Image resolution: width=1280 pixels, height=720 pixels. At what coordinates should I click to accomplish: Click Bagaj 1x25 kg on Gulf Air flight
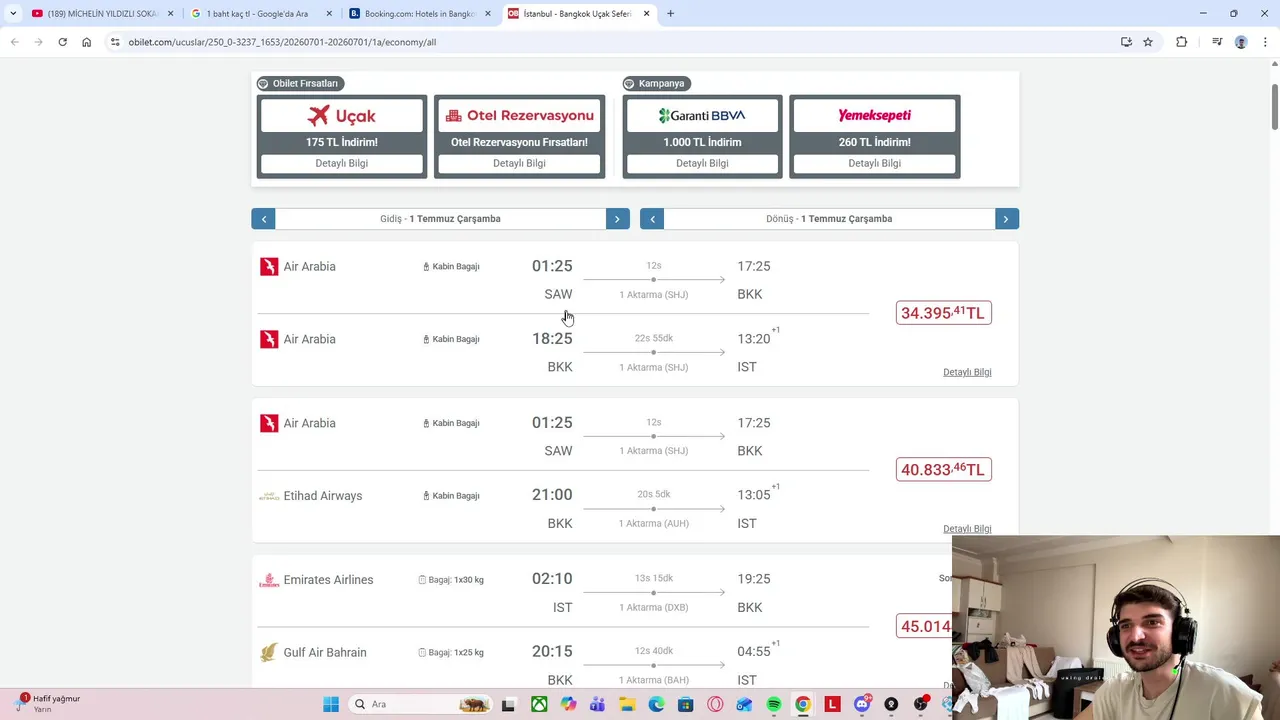pos(451,652)
